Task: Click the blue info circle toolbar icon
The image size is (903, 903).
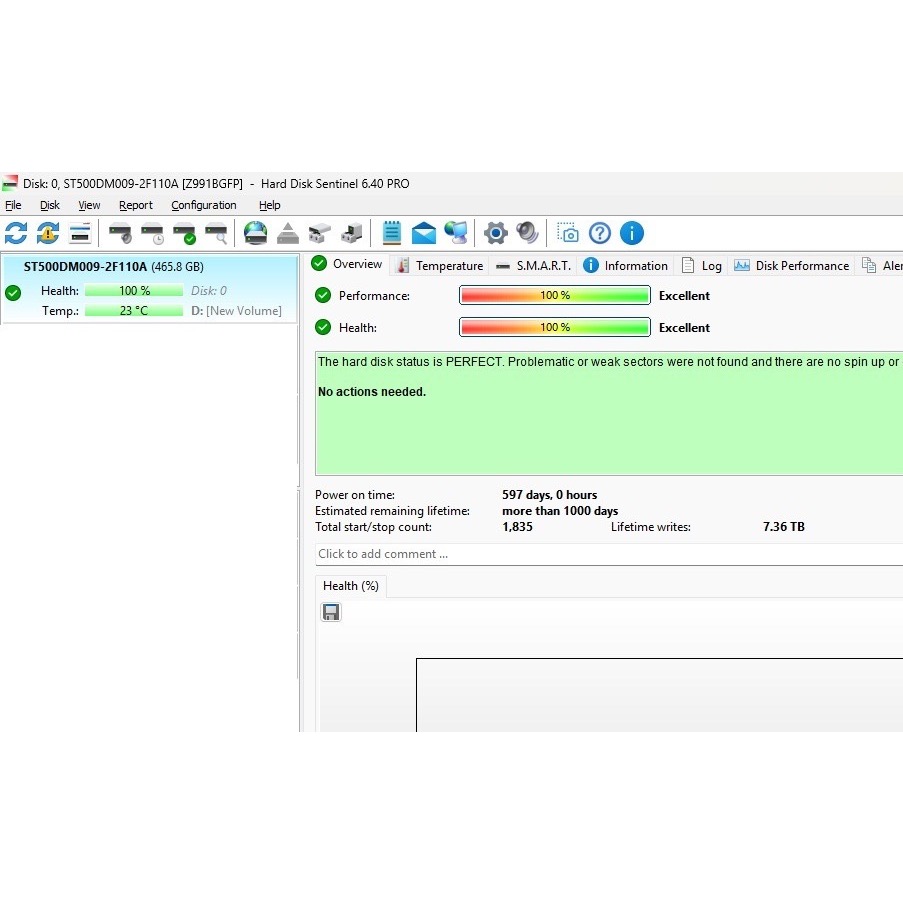Action: pyautogui.click(x=632, y=233)
